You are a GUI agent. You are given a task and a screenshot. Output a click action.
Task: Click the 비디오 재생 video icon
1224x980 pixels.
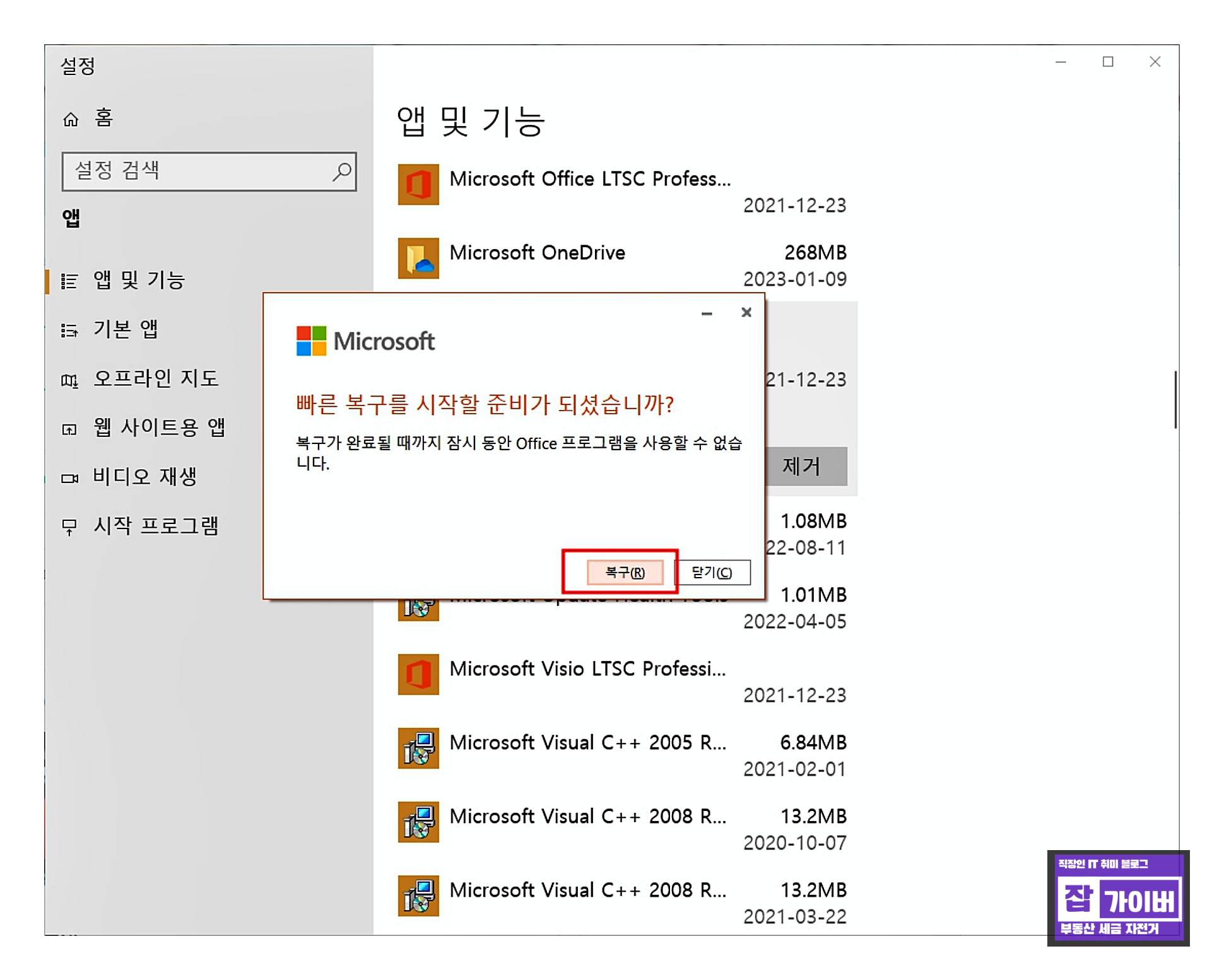[x=69, y=479]
